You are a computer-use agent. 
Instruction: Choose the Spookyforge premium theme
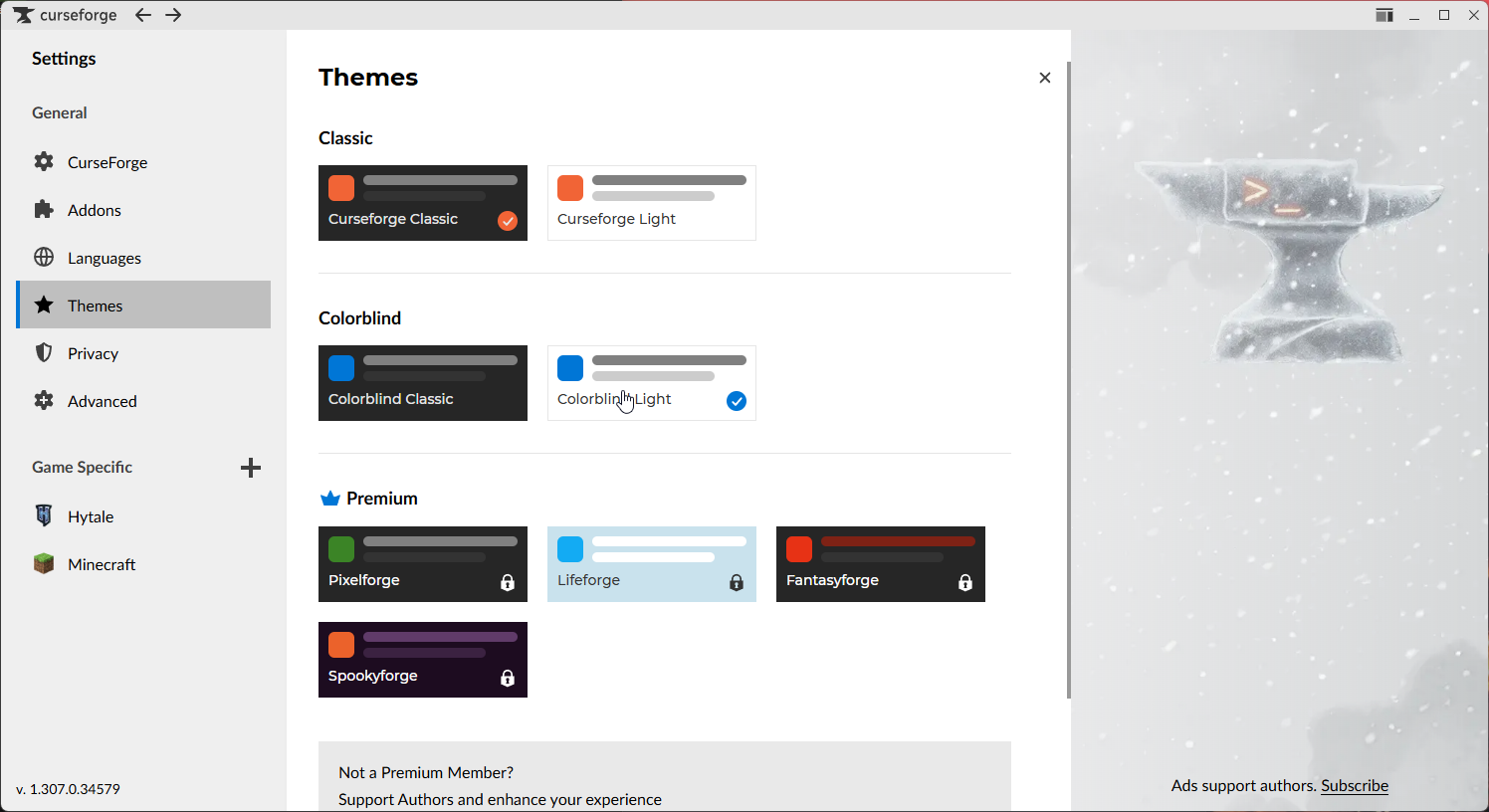click(x=423, y=660)
